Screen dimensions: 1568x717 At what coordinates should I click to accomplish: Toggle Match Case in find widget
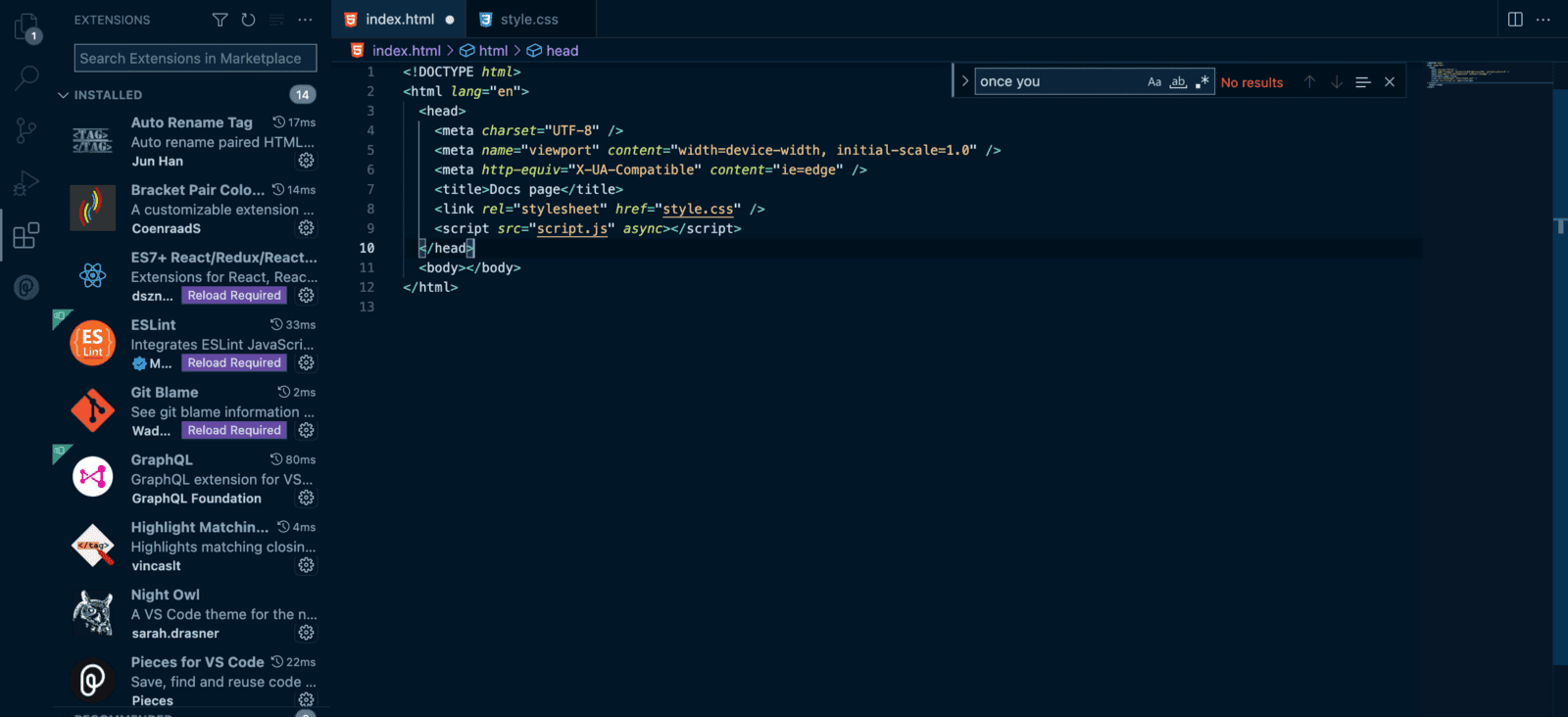tap(1154, 82)
